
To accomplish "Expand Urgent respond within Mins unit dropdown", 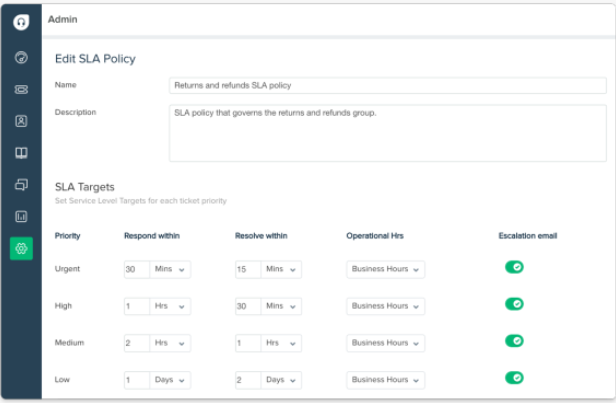I will [x=170, y=269].
